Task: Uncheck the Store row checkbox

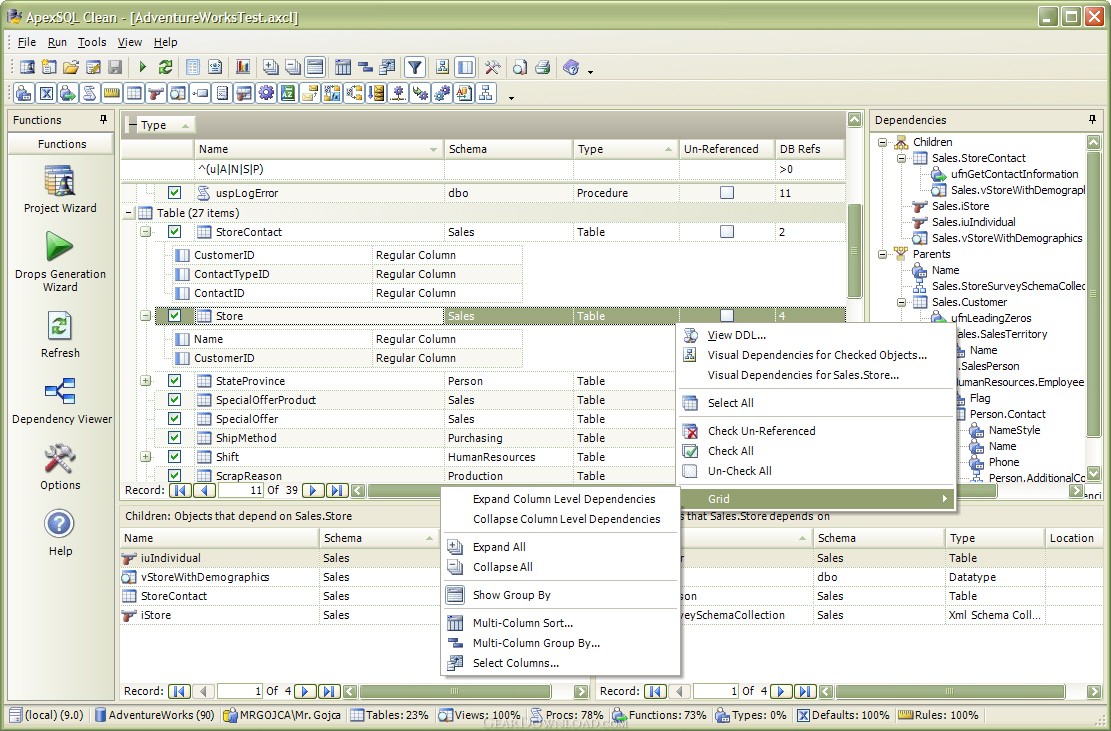Action: point(174,316)
